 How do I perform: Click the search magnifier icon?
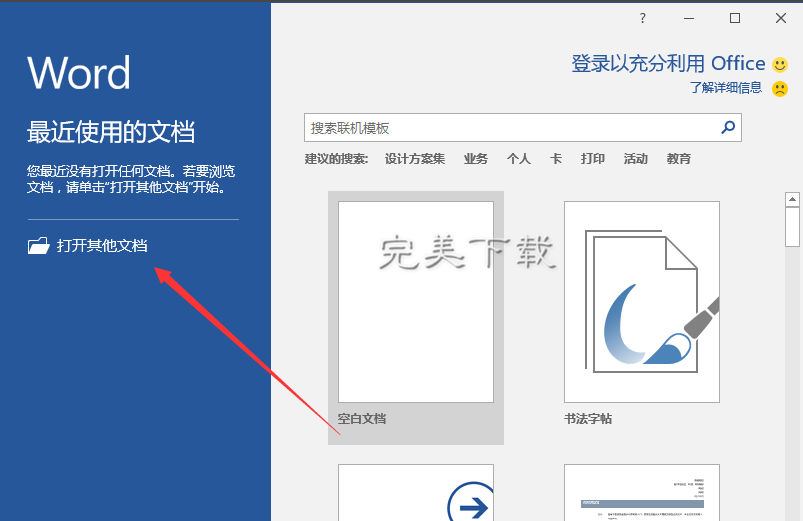pyautogui.click(x=728, y=127)
